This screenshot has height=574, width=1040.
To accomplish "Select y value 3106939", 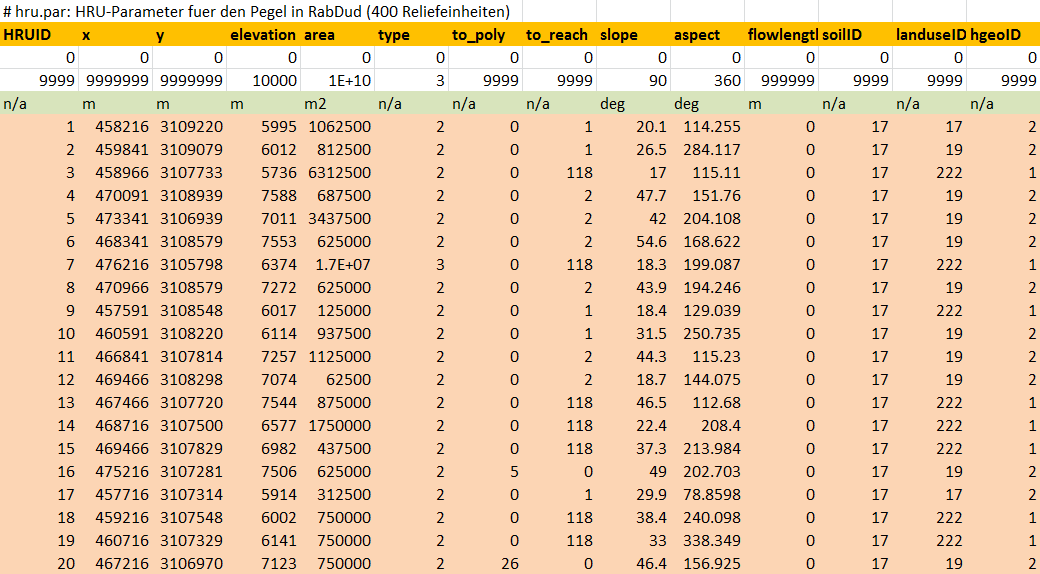I will pyautogui.click(x=190, y=218).
